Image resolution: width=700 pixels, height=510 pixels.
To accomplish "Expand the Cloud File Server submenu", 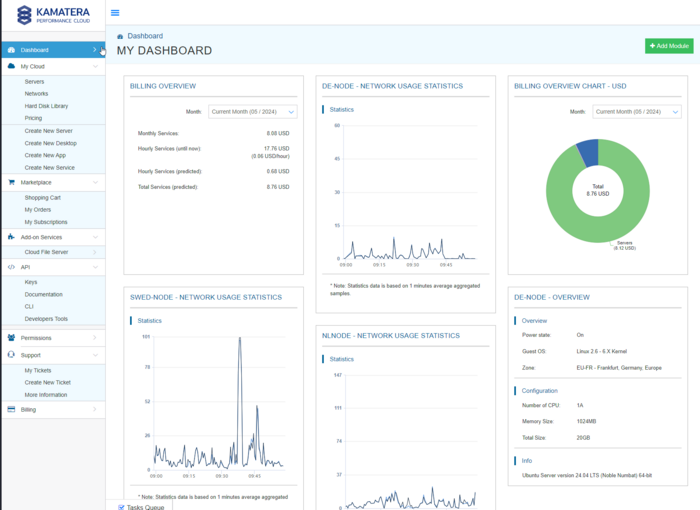I will [x=95, y=252].
